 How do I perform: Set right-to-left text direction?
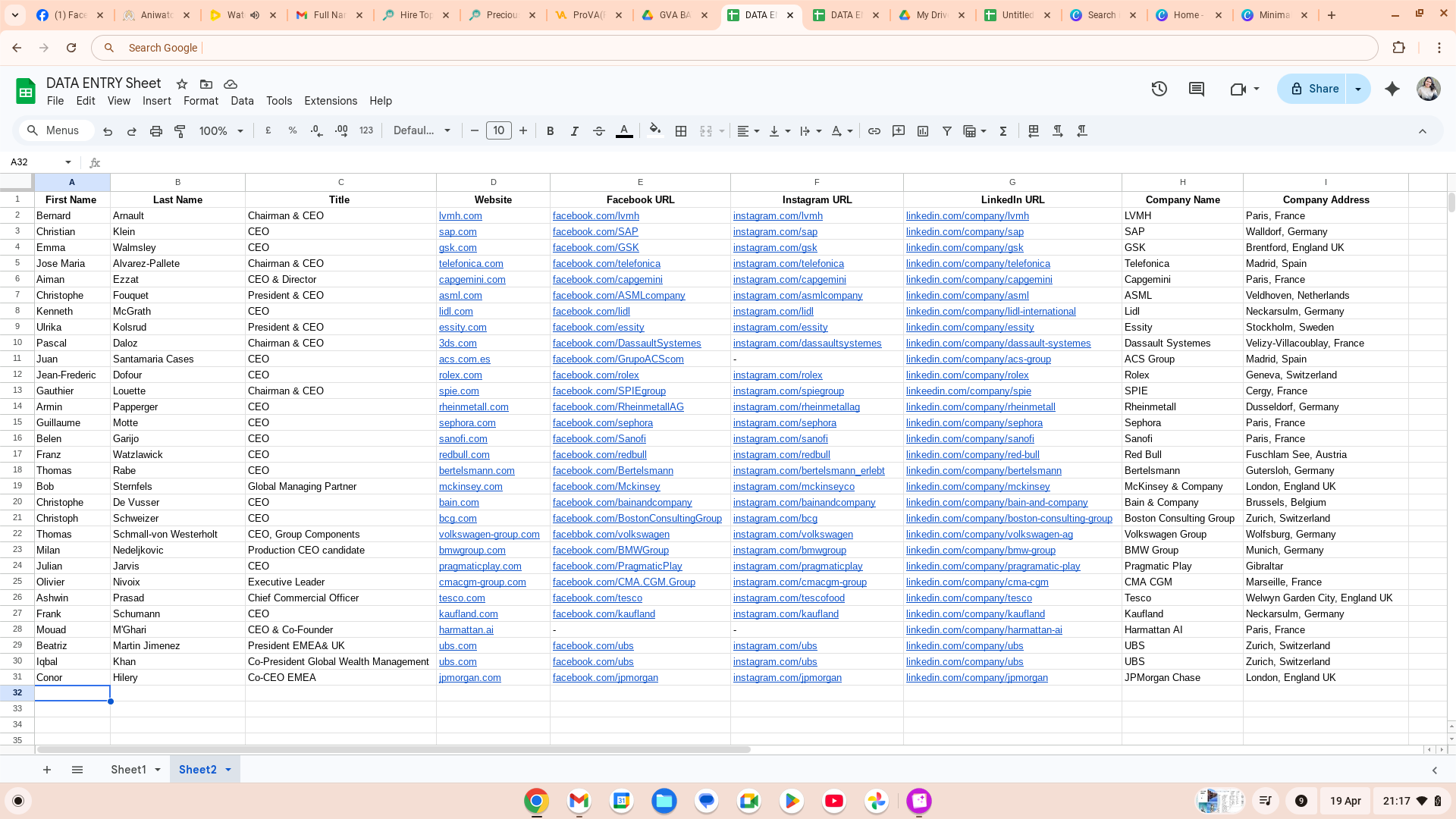pyautogui.click(x=1082, y=131)
